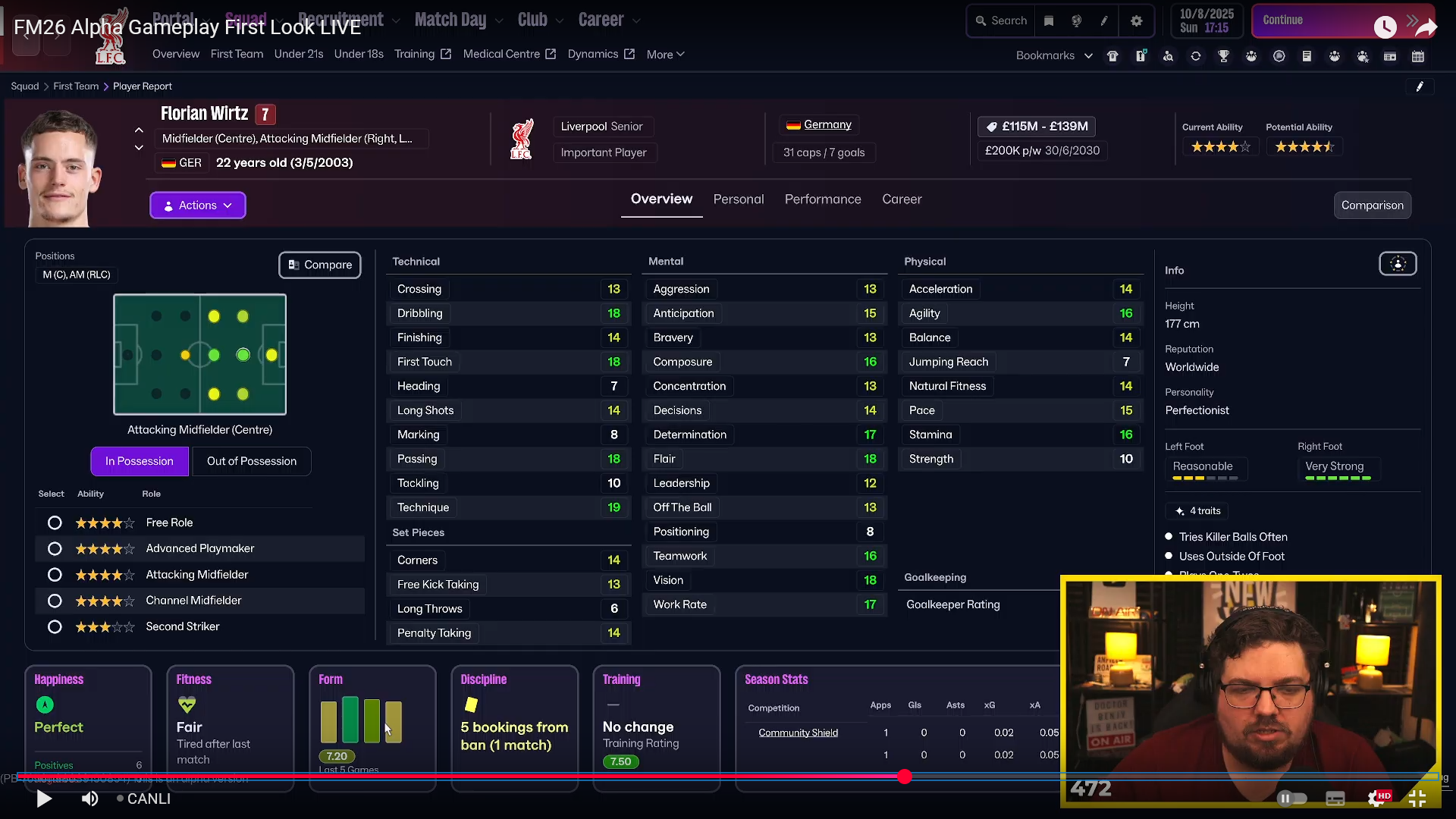Image resolution: width=1456 pixels, height=819 pixels.
Task: Expand the More menu
Action: pos(664,55)
